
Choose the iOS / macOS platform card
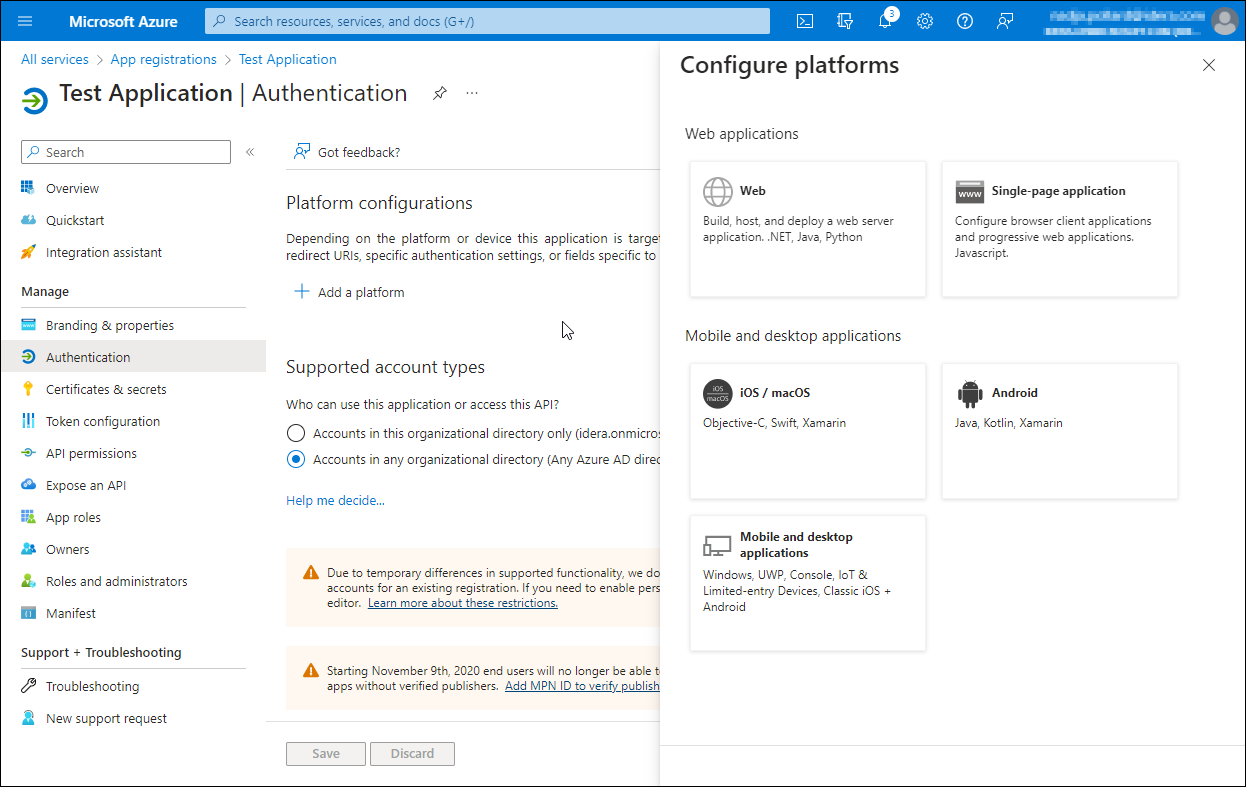coord(808,431)
